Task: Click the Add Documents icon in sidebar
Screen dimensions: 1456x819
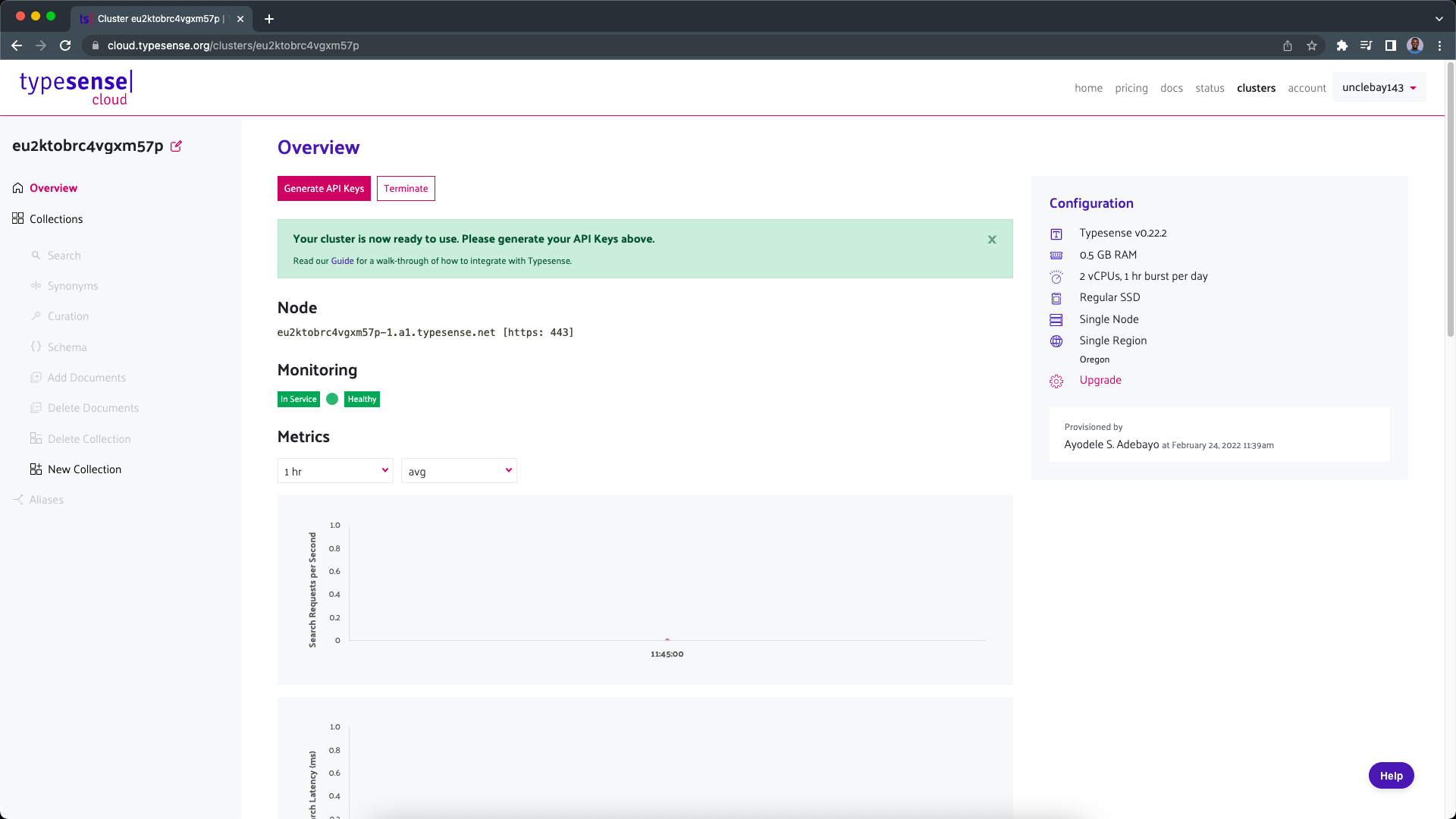Action: coord(36,377)
